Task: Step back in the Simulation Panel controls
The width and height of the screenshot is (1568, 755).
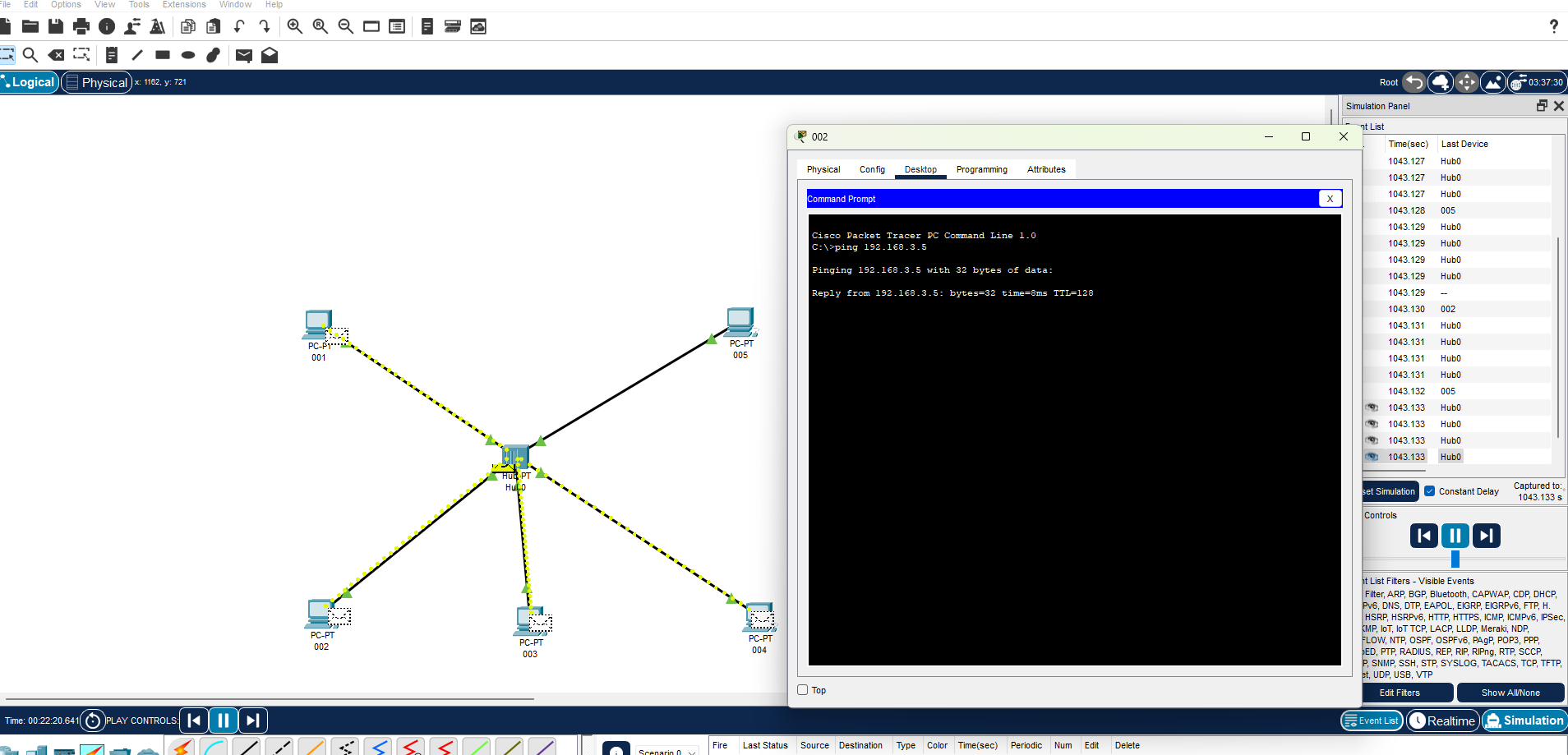Action: (x=1424, y=536)
